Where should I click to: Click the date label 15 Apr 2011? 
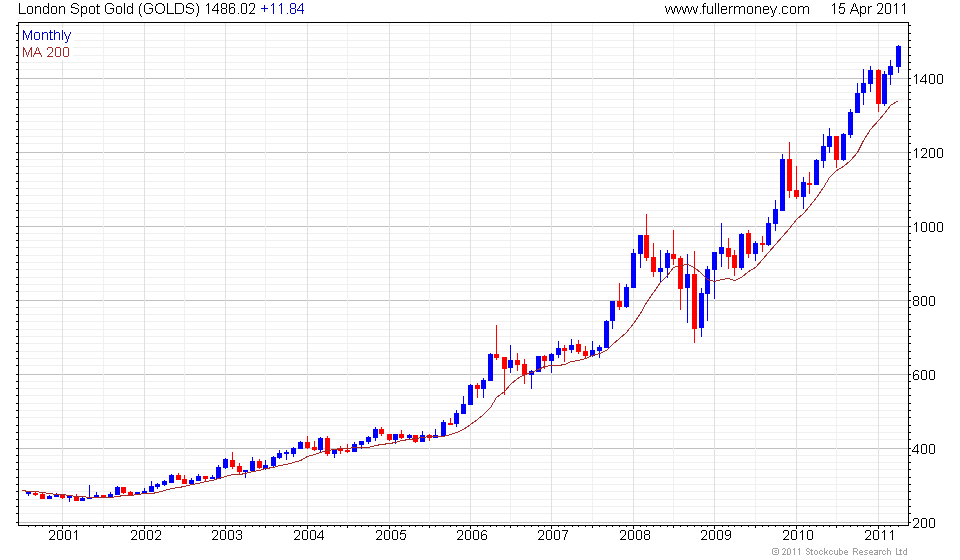point(868,9)
